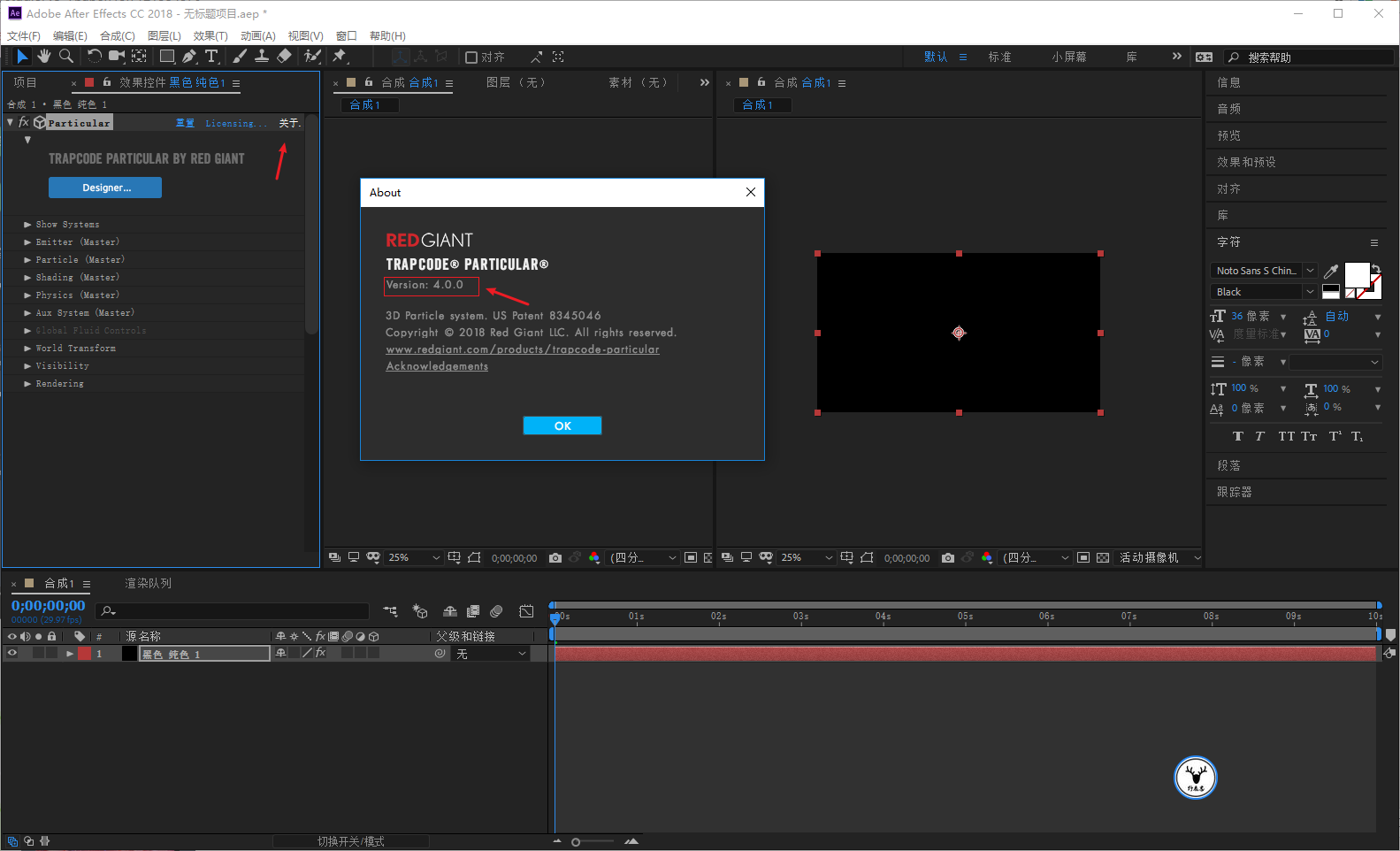Image resolution: width=1400 pixels, height=851 pixels.
Task: Toggle Particular effect fx switch
Action: pos(24,123)
